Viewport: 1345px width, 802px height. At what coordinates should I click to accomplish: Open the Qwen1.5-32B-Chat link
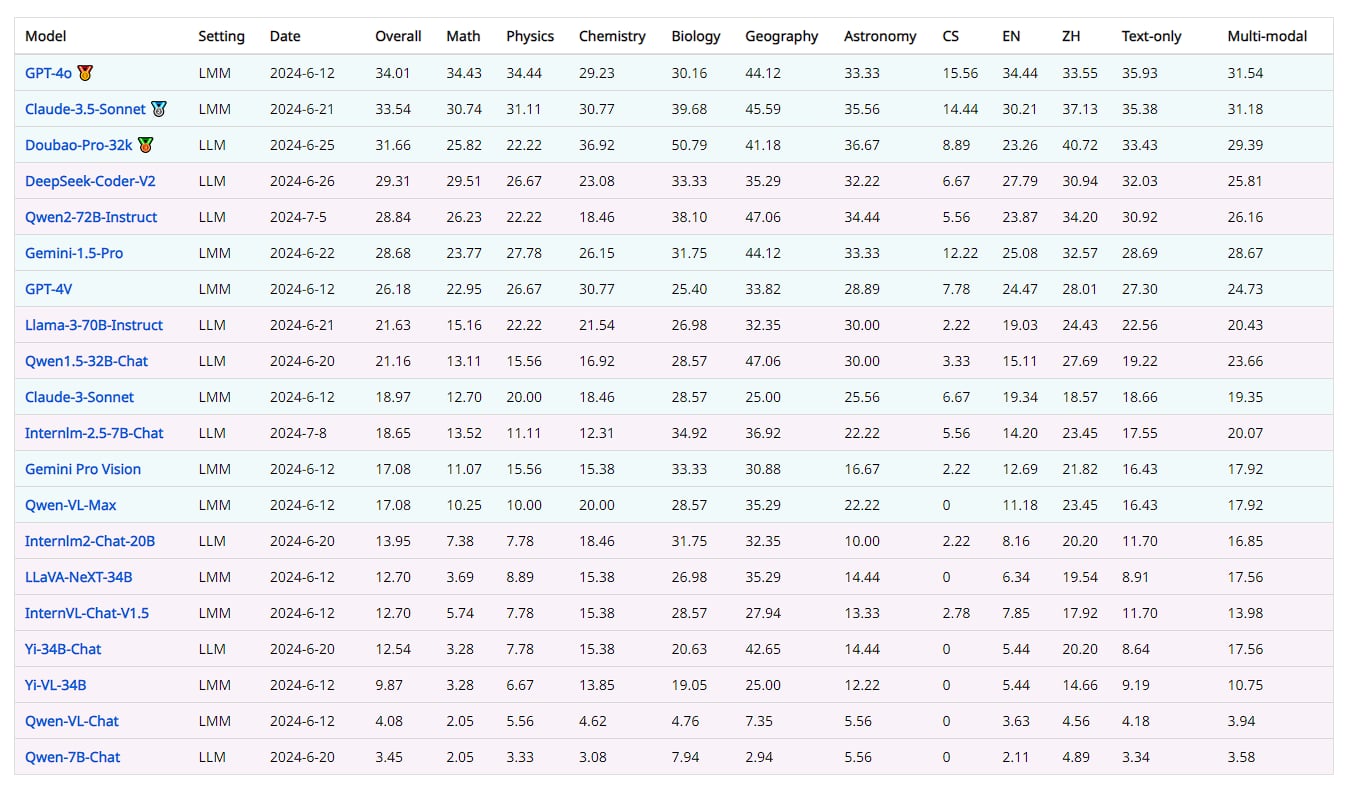[86, 361]
